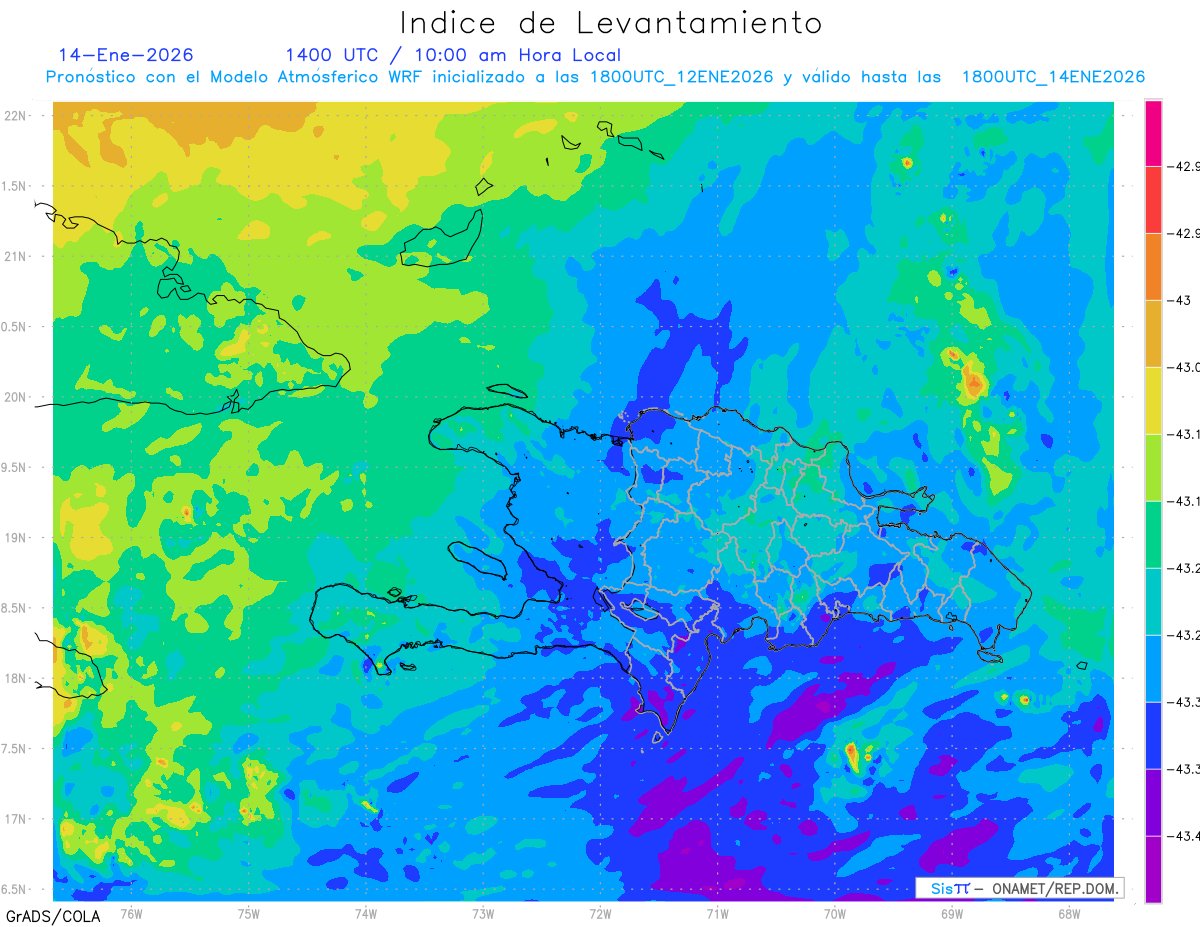Image resolution: width=1200 pixels, height=927 pixels.
Task: Click the time text "1400 UTC / 10:00 am Hora Local"
Action: click(x=453, y=55)
